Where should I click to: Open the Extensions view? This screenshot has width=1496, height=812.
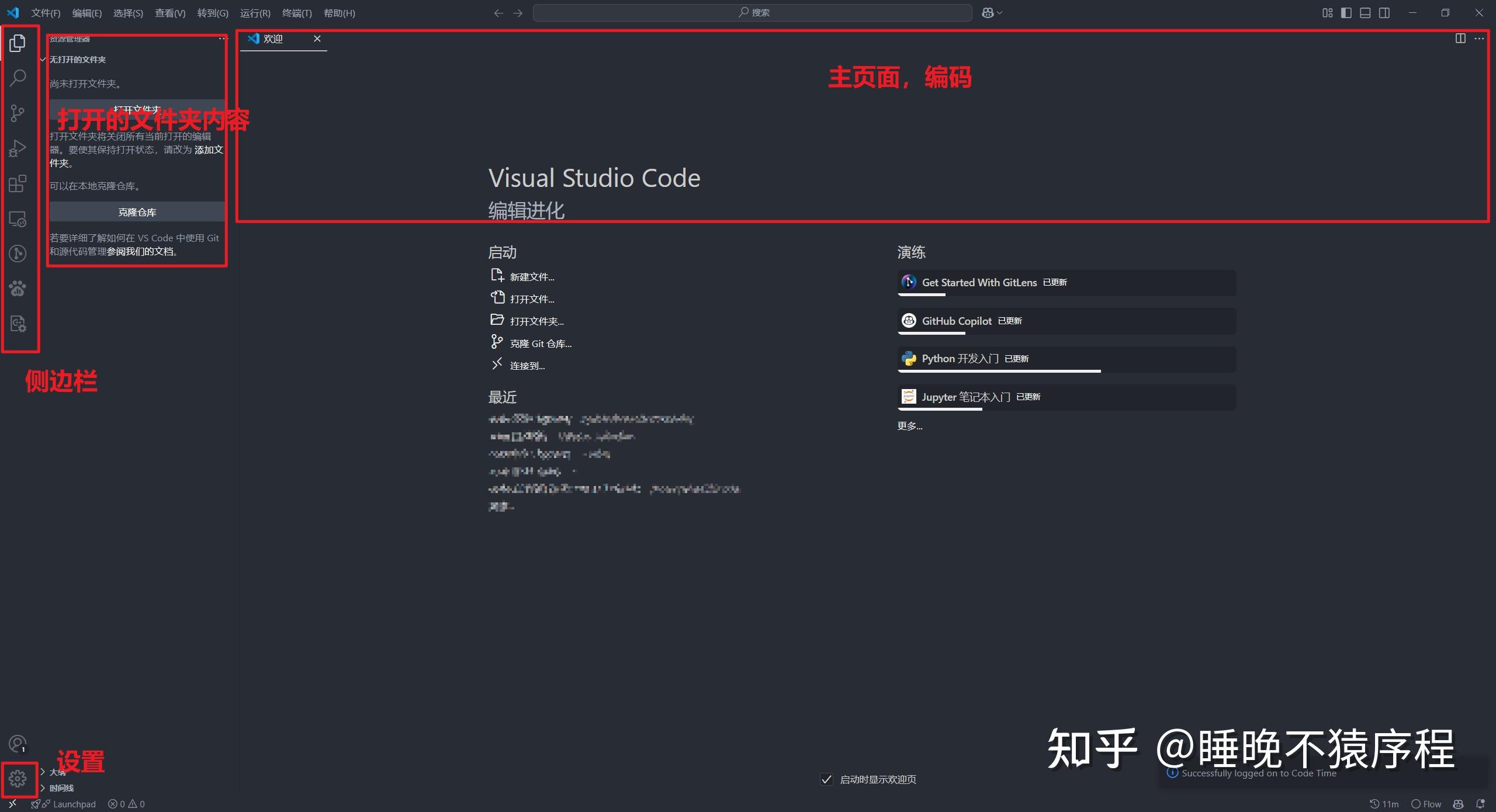click(18, 183)
